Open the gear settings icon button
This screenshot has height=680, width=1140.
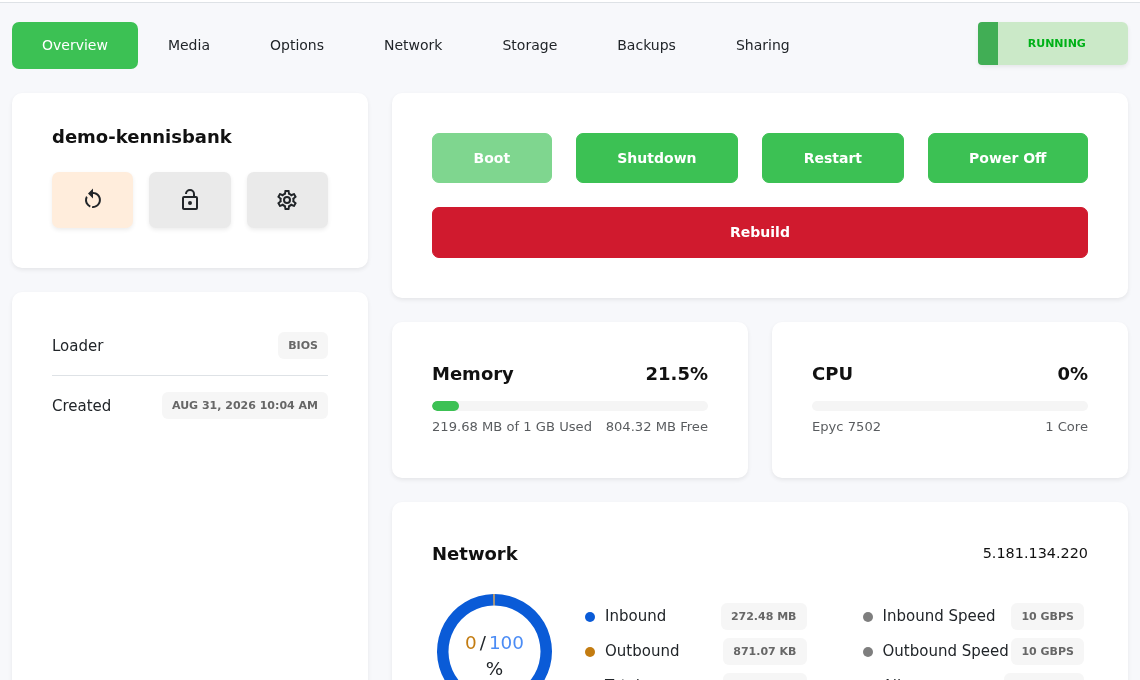click(x=287, y=200)
